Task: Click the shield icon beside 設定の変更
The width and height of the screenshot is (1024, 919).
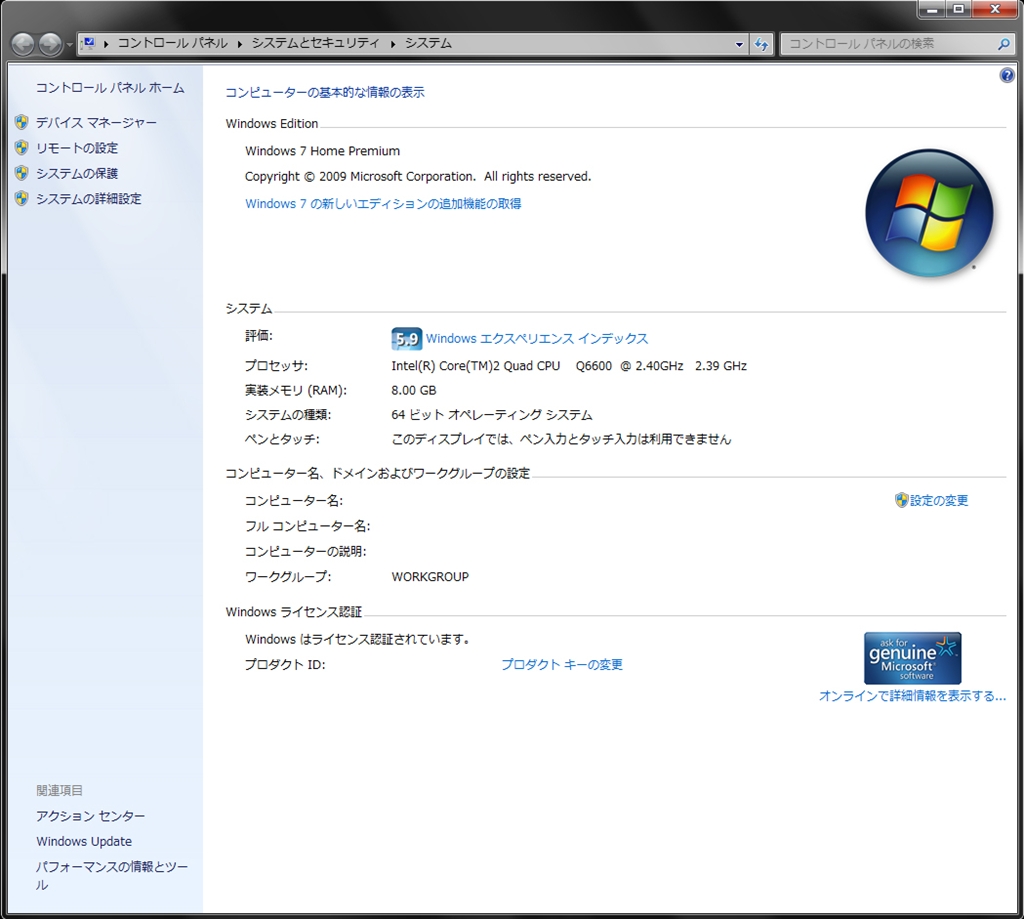Action: point(902,500)
